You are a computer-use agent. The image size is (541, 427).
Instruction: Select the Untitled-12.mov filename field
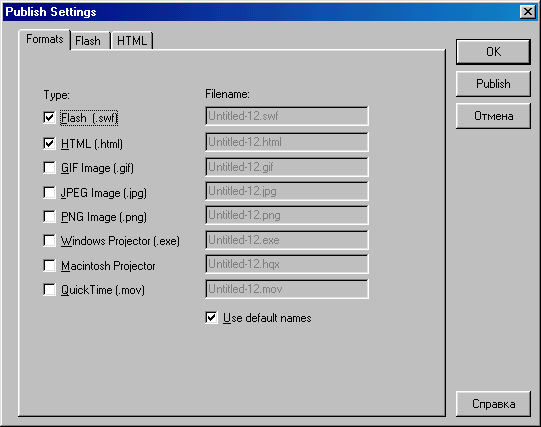pyautogui.click(x=287, y=289)
